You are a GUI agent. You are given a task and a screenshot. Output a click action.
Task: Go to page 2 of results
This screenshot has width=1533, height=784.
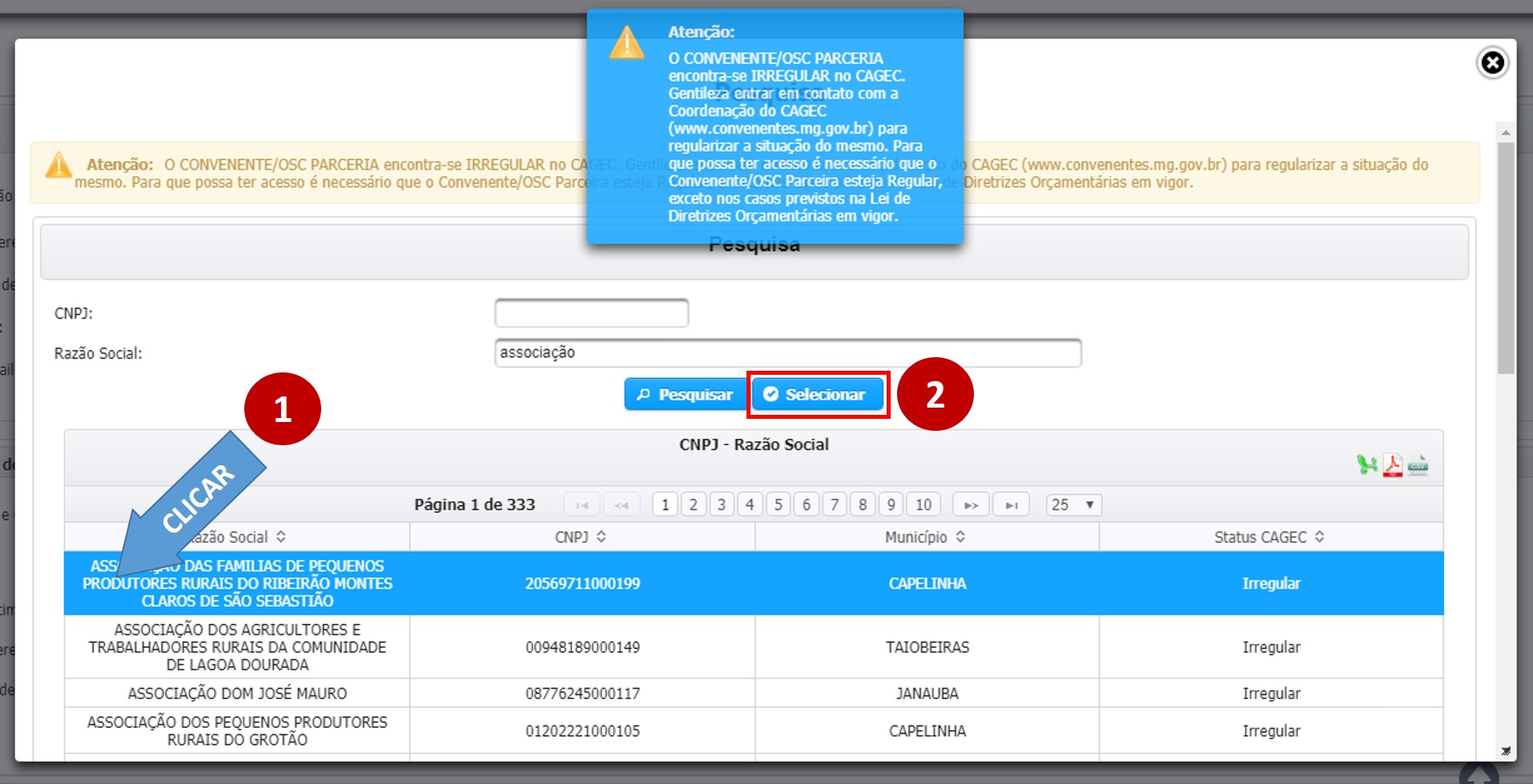[694, 505]
